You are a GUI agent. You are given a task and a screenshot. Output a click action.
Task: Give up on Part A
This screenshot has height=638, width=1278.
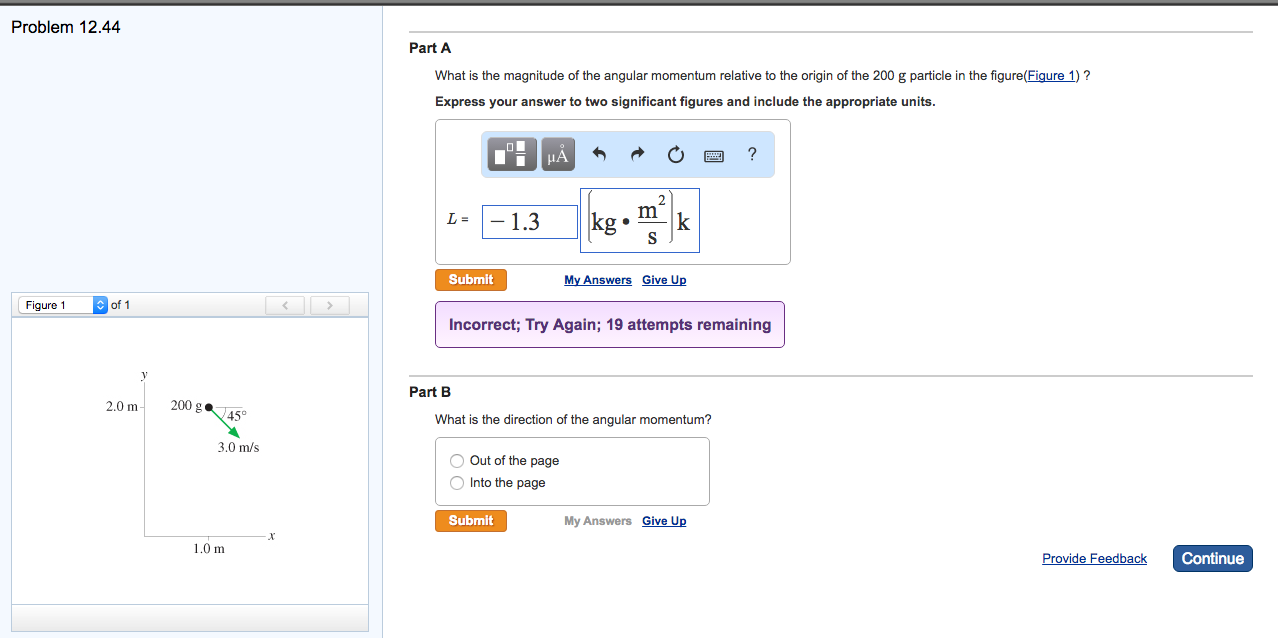point(664,280)
